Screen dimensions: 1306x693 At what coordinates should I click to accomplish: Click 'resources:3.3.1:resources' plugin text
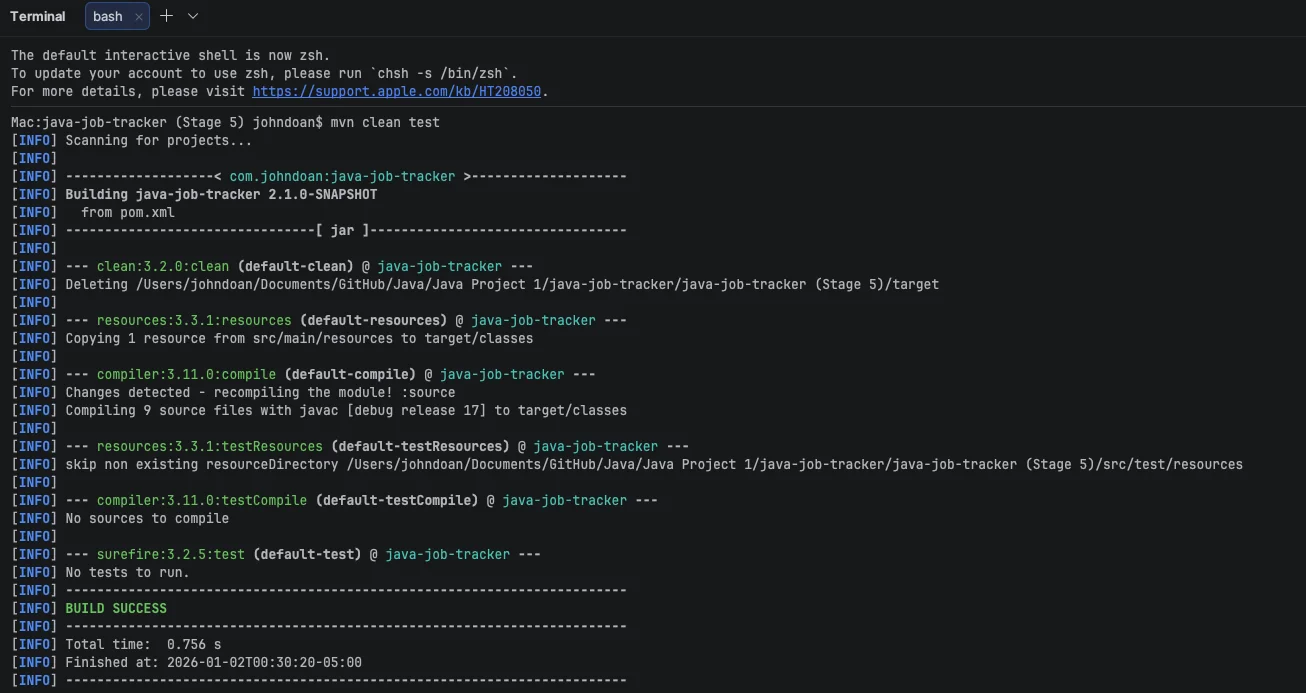coord(194,320)
